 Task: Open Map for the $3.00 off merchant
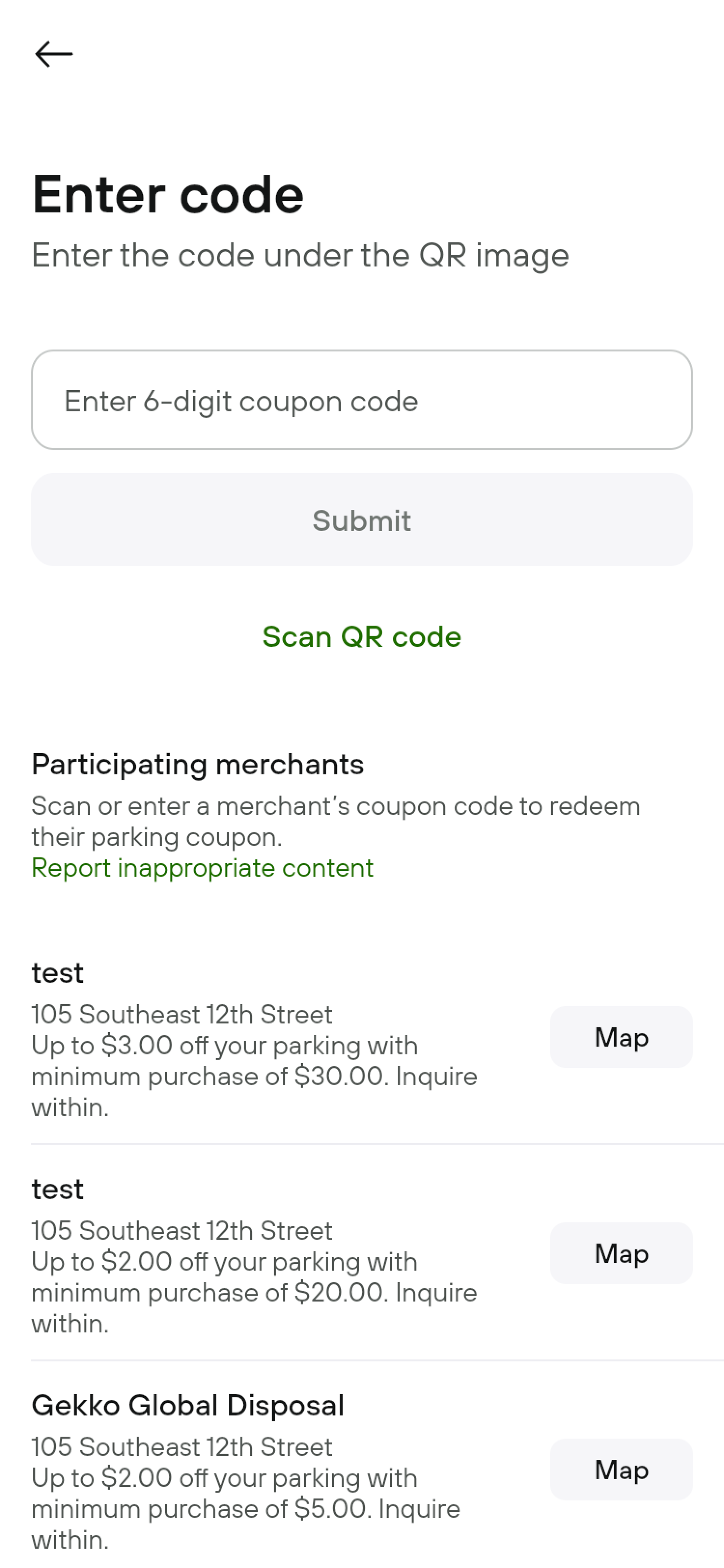point(621,1036)
